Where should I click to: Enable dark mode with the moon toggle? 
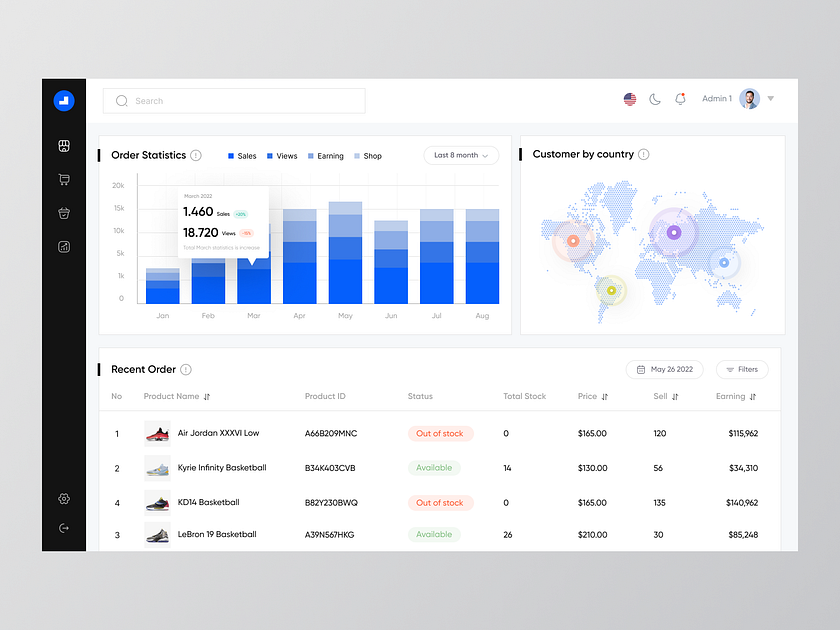[654, 98]
